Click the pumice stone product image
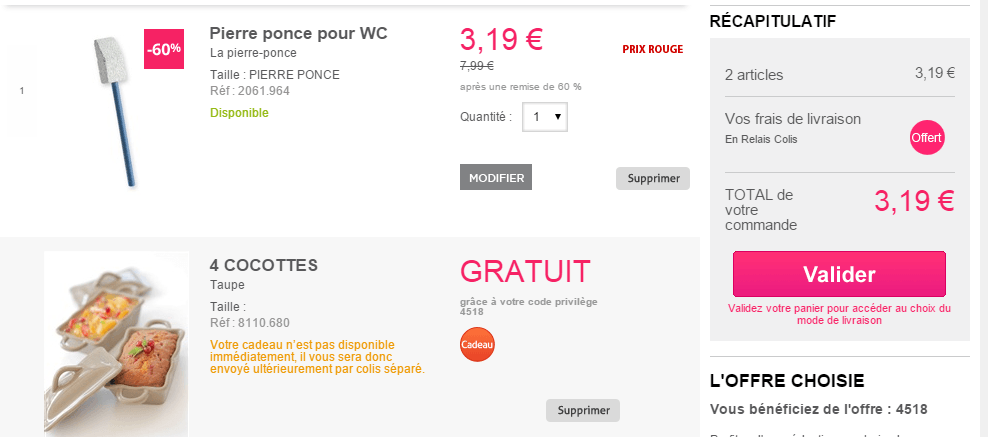 click(112, 110)
